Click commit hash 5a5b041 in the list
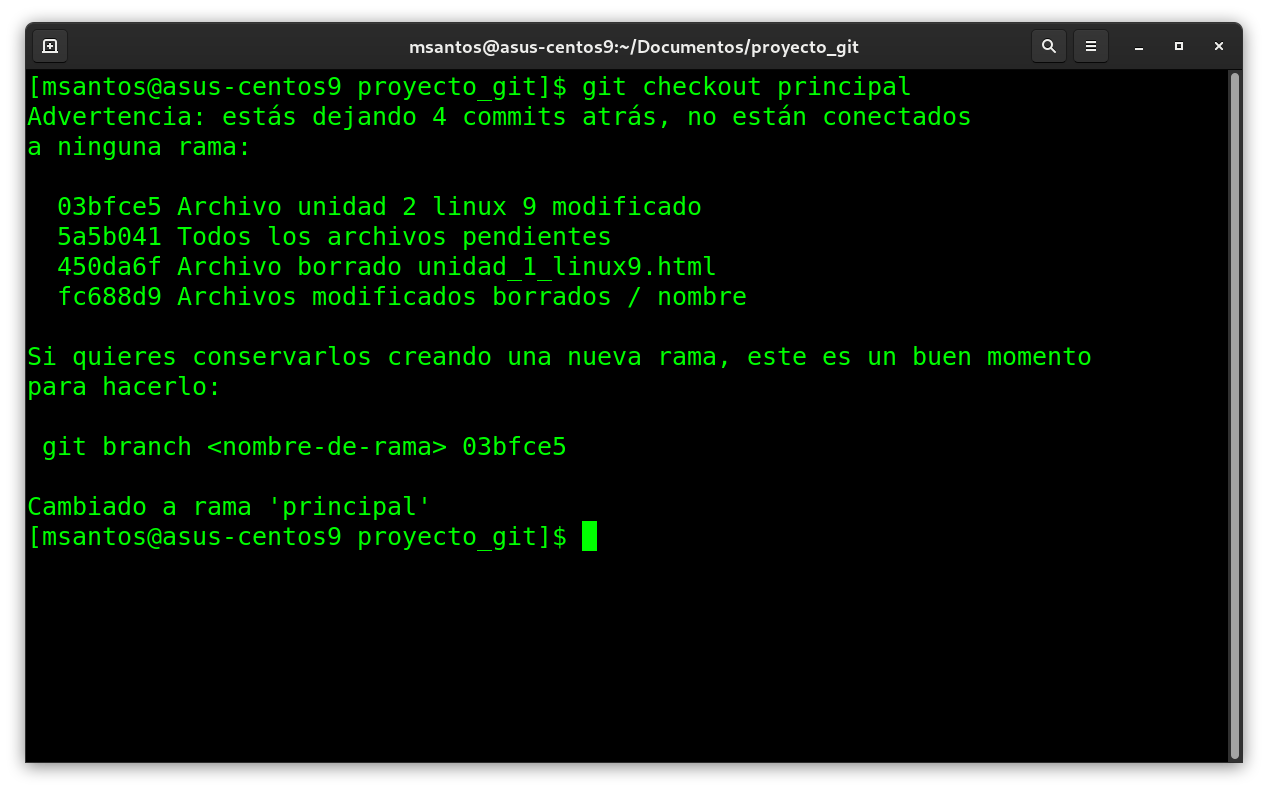 point(109,237)
